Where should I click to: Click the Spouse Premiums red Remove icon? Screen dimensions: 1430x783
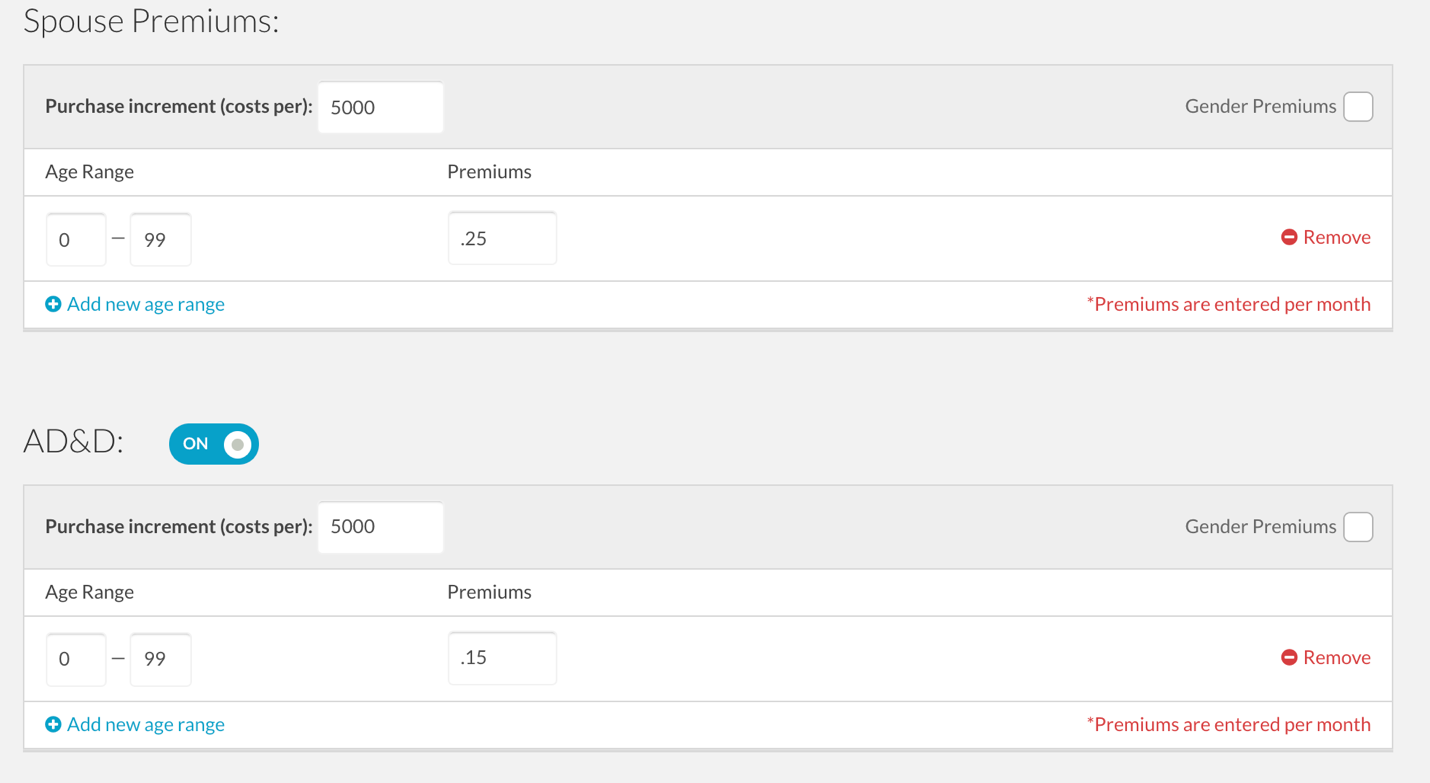[x=1289, y=237]
